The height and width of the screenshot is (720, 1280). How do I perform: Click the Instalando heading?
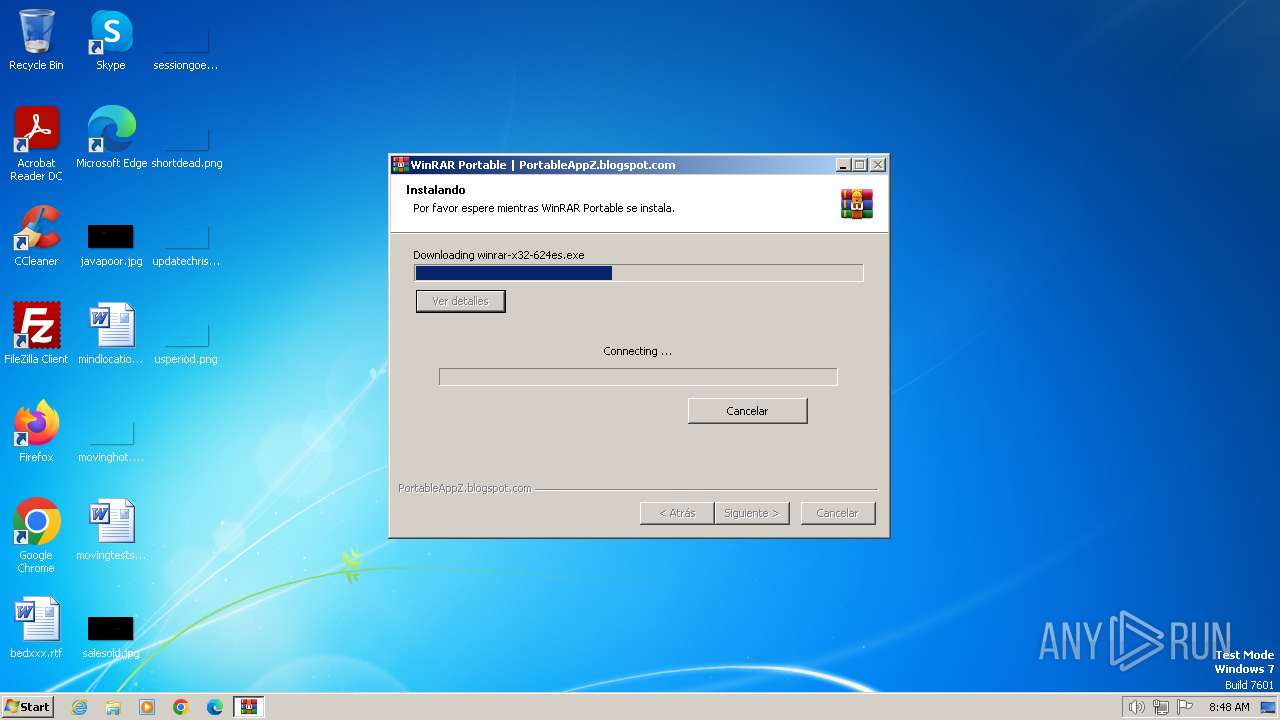pyautogui.click(x=436, y=190)
